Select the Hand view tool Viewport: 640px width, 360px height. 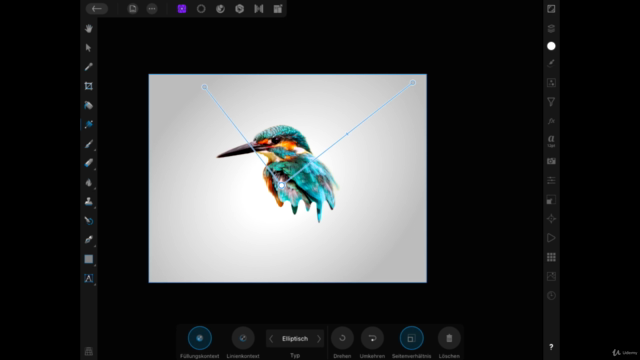pyautogui.click(x=89, y=28)
